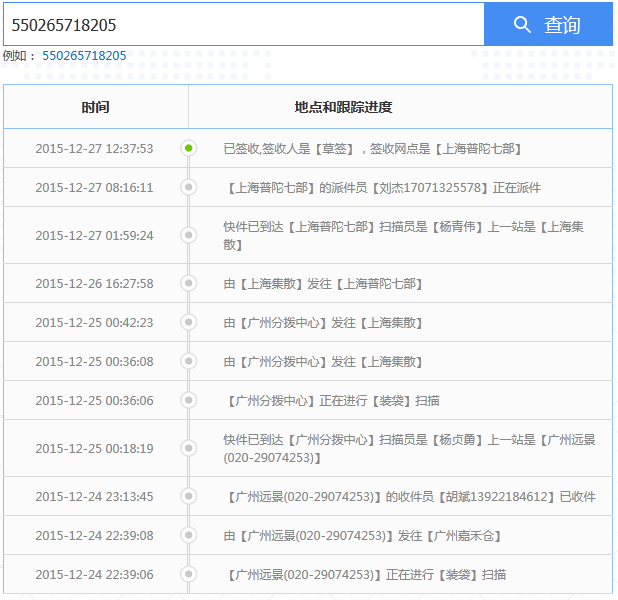The width and height of the screenshot is (618, 600).
Task: Click the entry with scanner 杨贞勇
Action: [410, 449]
